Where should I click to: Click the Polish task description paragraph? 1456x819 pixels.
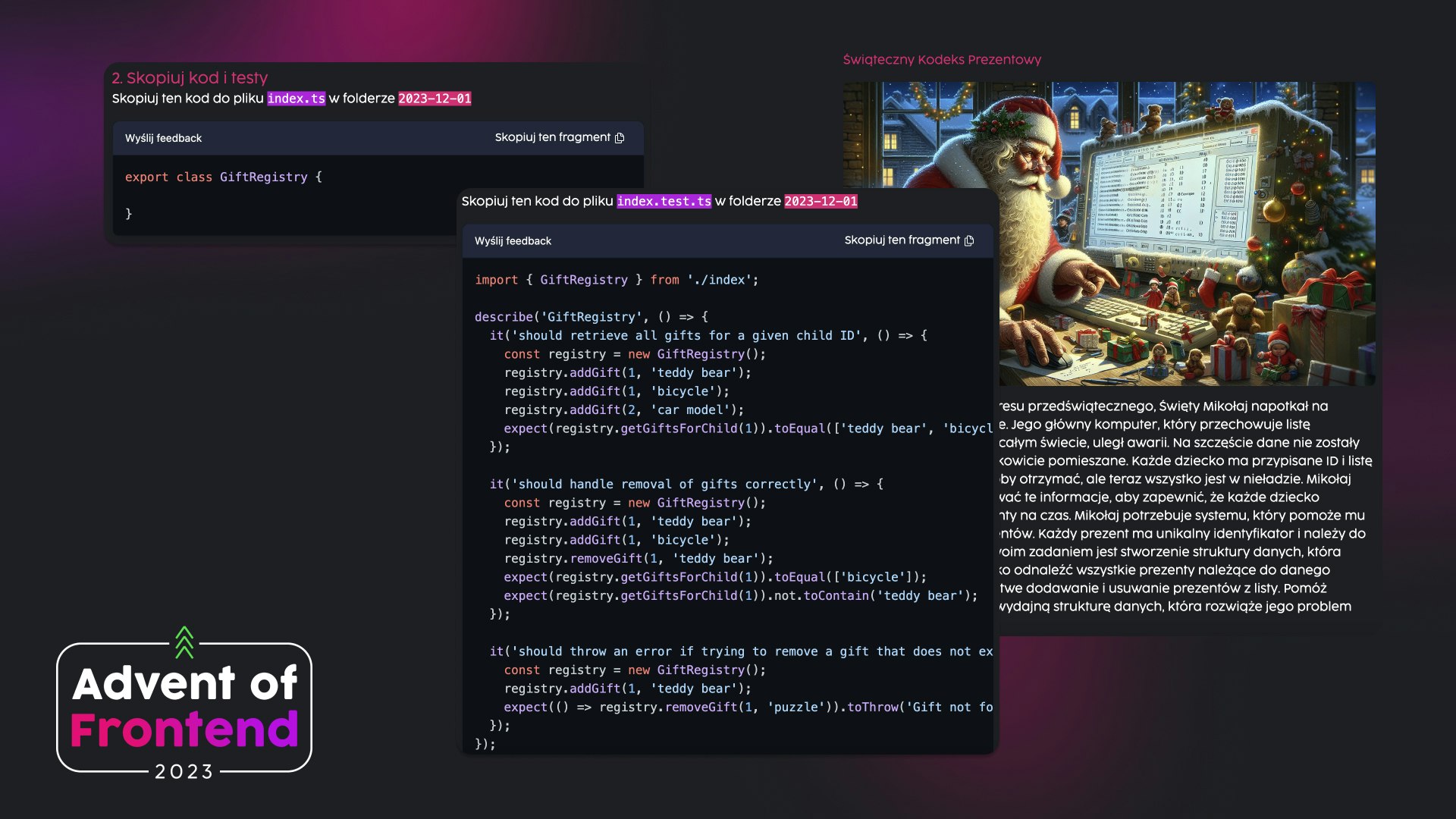tap(1183, 506)
